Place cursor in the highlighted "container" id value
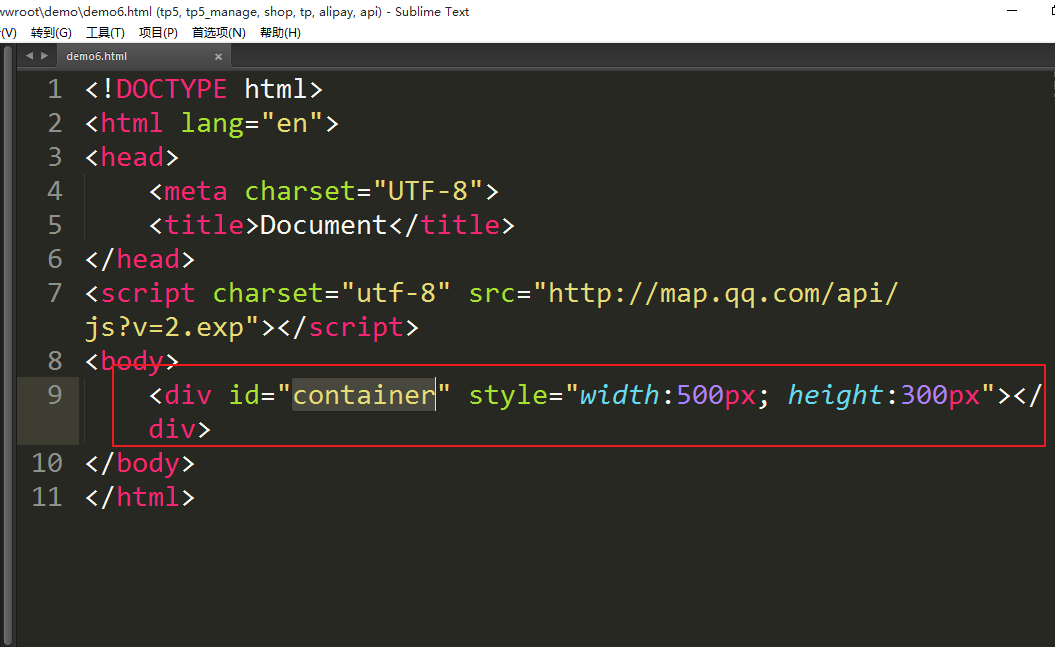The width and height of the screenshot is (1055, 647). (364, 395)
